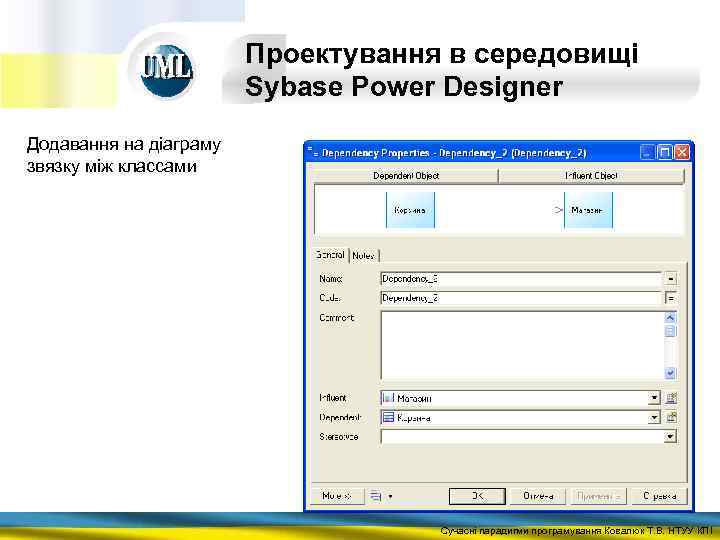Close the Dependency Properties dialog
This screenshot has height=540, width=720.
point(682,152)
